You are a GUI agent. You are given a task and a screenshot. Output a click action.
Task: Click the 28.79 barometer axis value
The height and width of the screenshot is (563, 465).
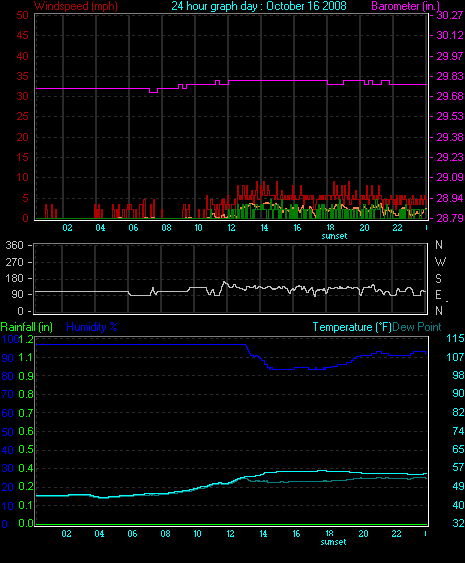pyautogui.click(x=449, y=218)
